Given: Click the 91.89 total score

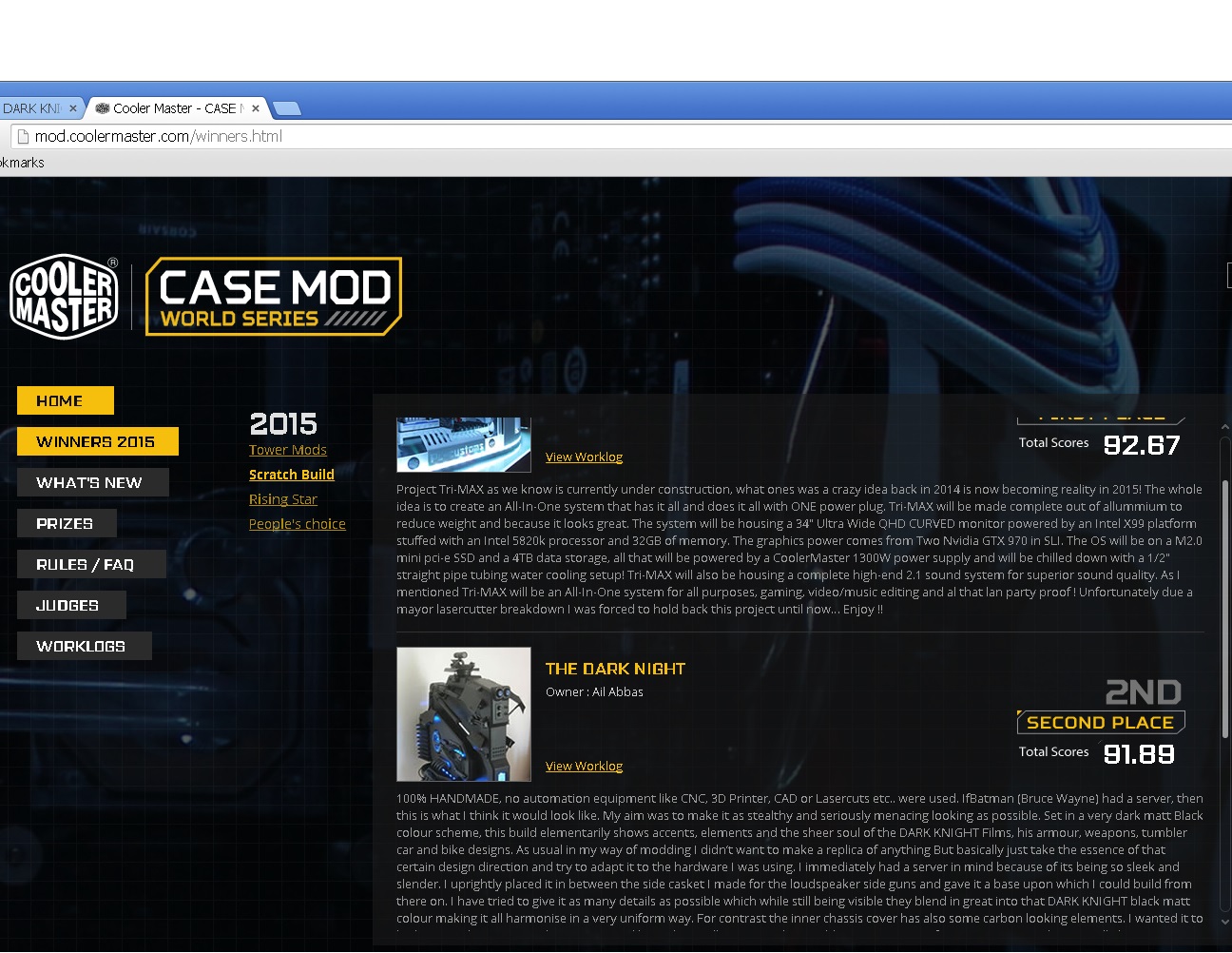Looking at the screenshot, I should (1139, 754).
